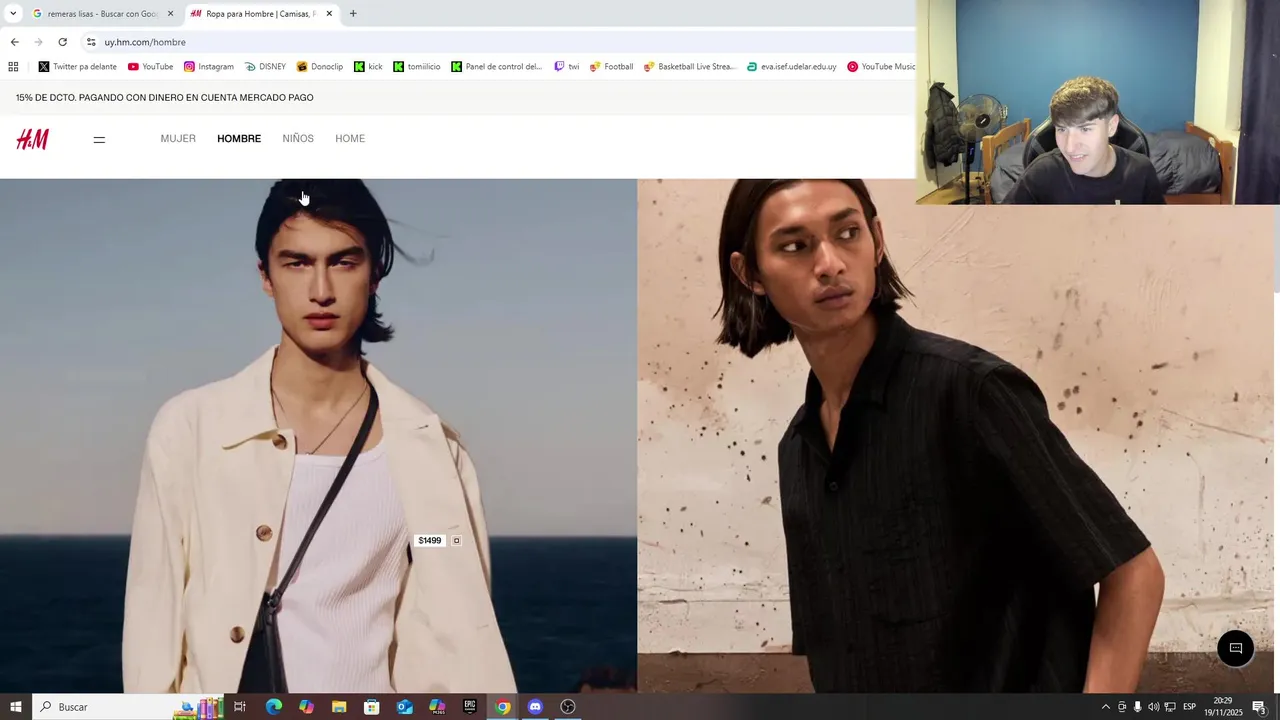Screen dimensions: 1280x720
Task: Open the notification center with 3 notifications
Action: [1259, 707]
